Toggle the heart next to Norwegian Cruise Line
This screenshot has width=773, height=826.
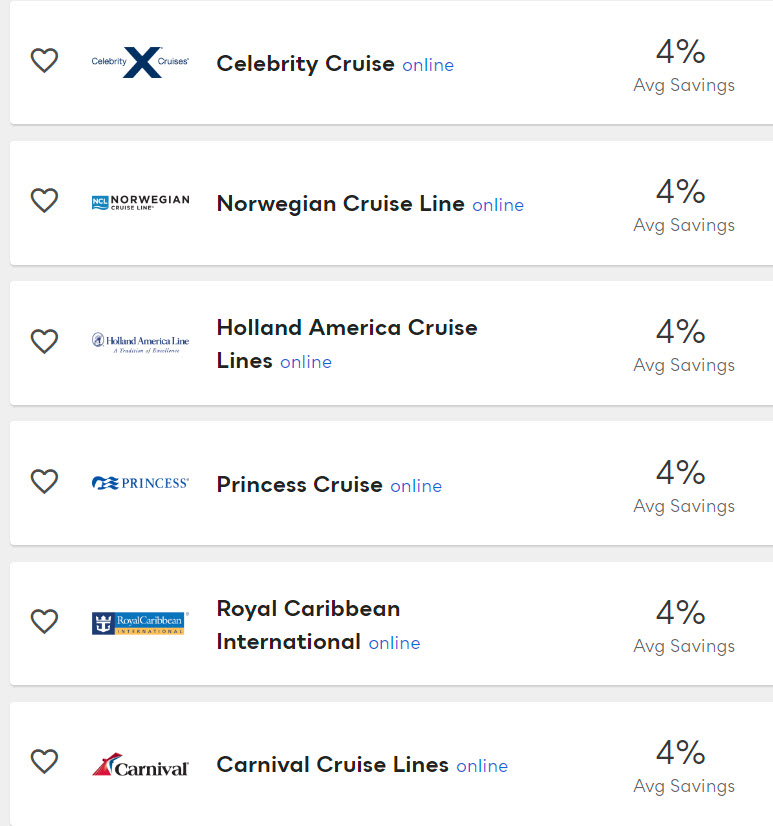[44, 201]
